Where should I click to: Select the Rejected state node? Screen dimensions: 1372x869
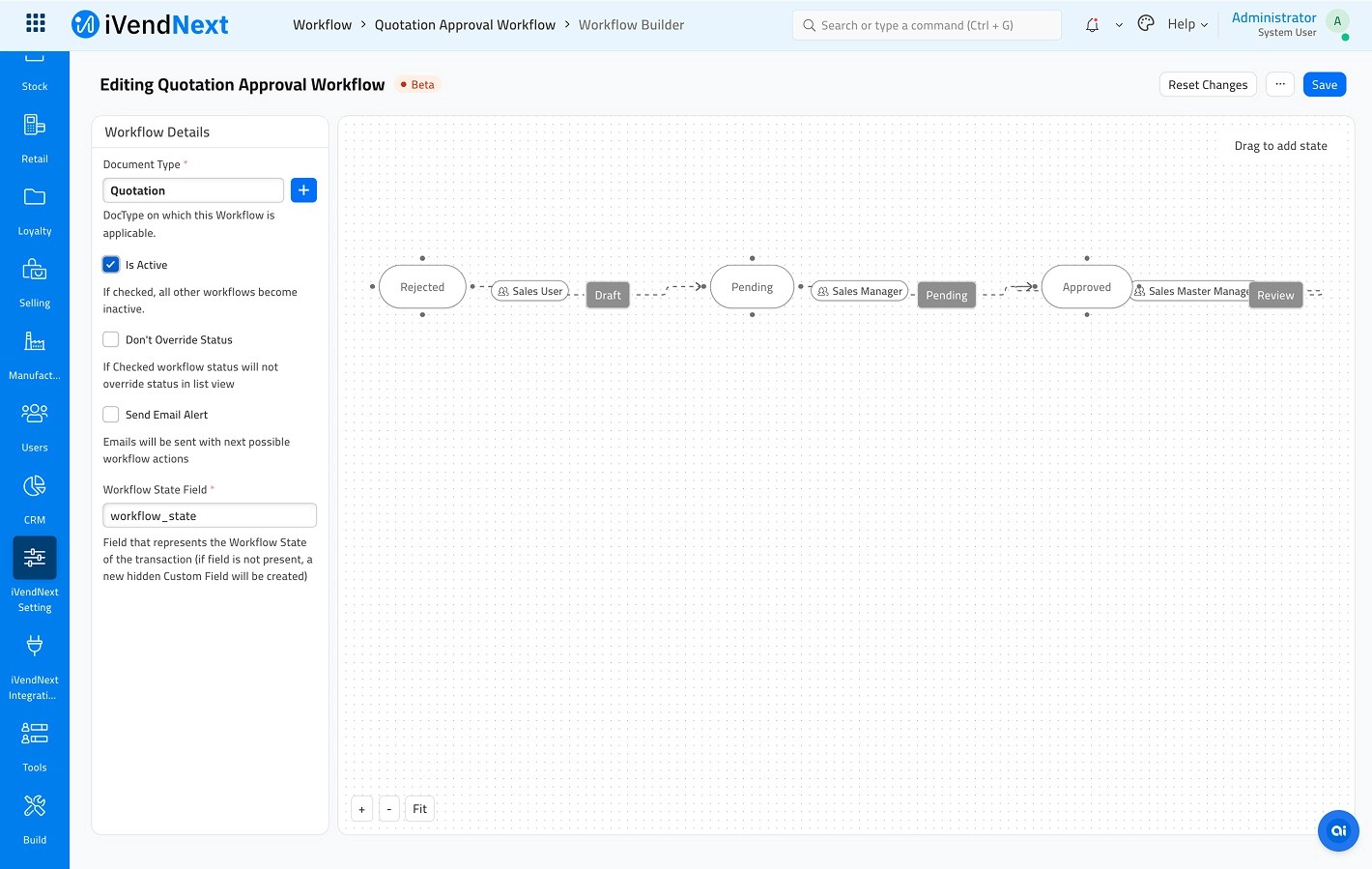tap(422, 287)
